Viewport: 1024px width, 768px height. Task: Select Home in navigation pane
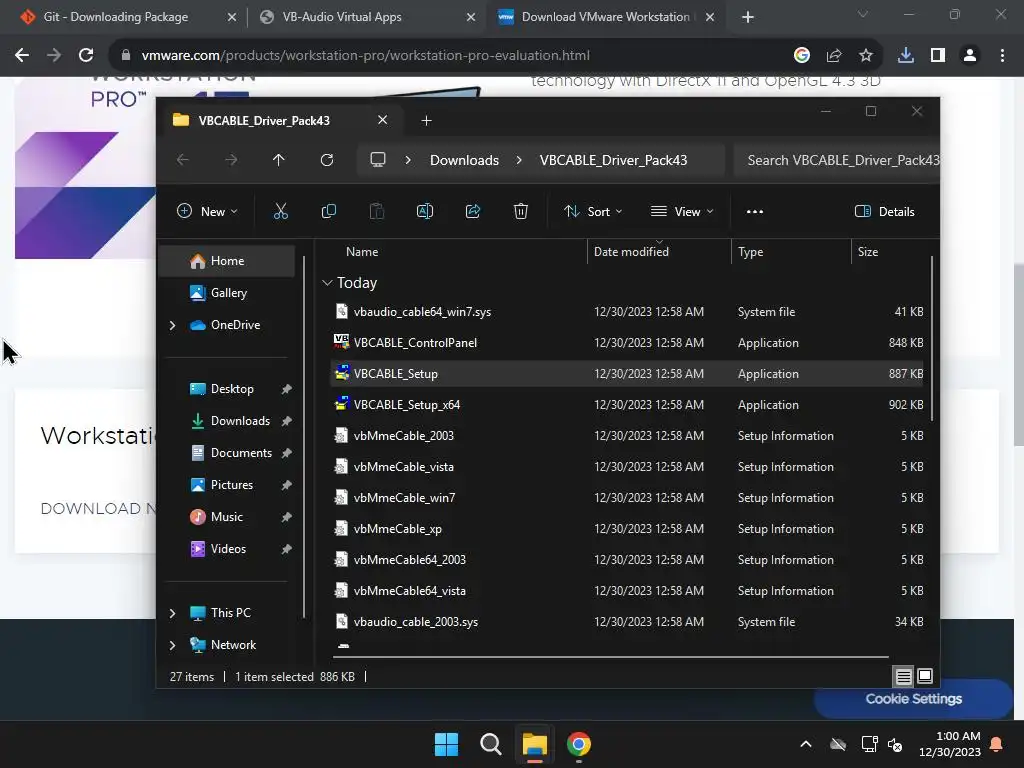click(227, 261)
